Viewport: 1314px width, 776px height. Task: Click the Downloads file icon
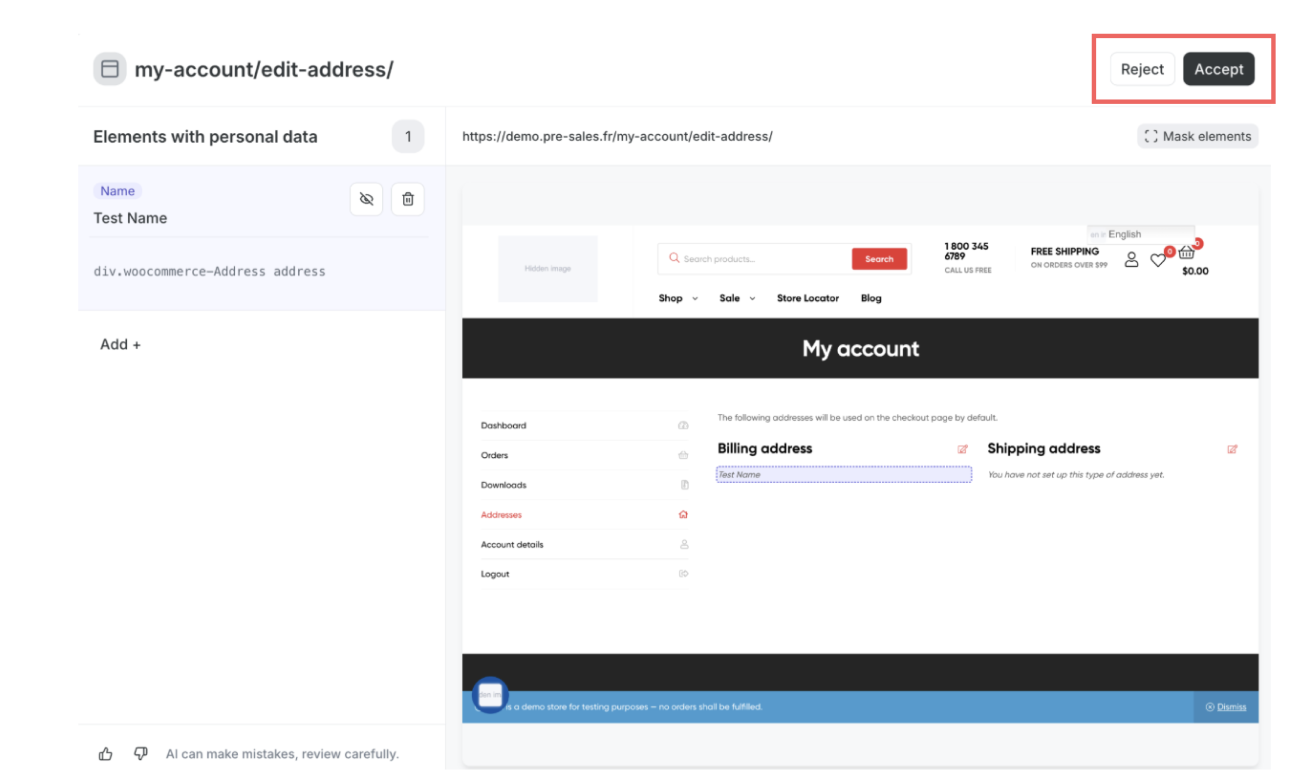[684, 485]
